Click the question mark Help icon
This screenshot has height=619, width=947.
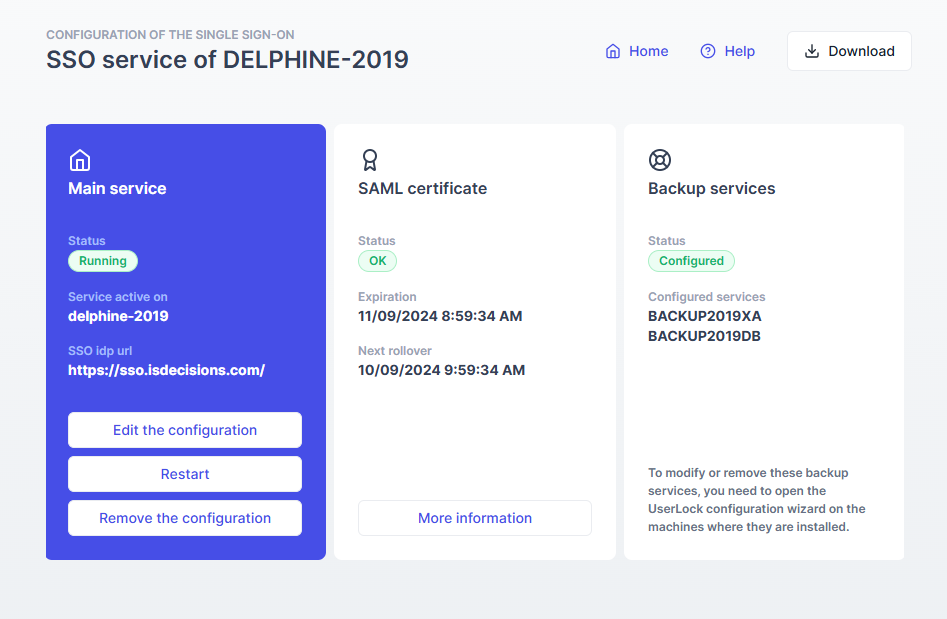708,51
